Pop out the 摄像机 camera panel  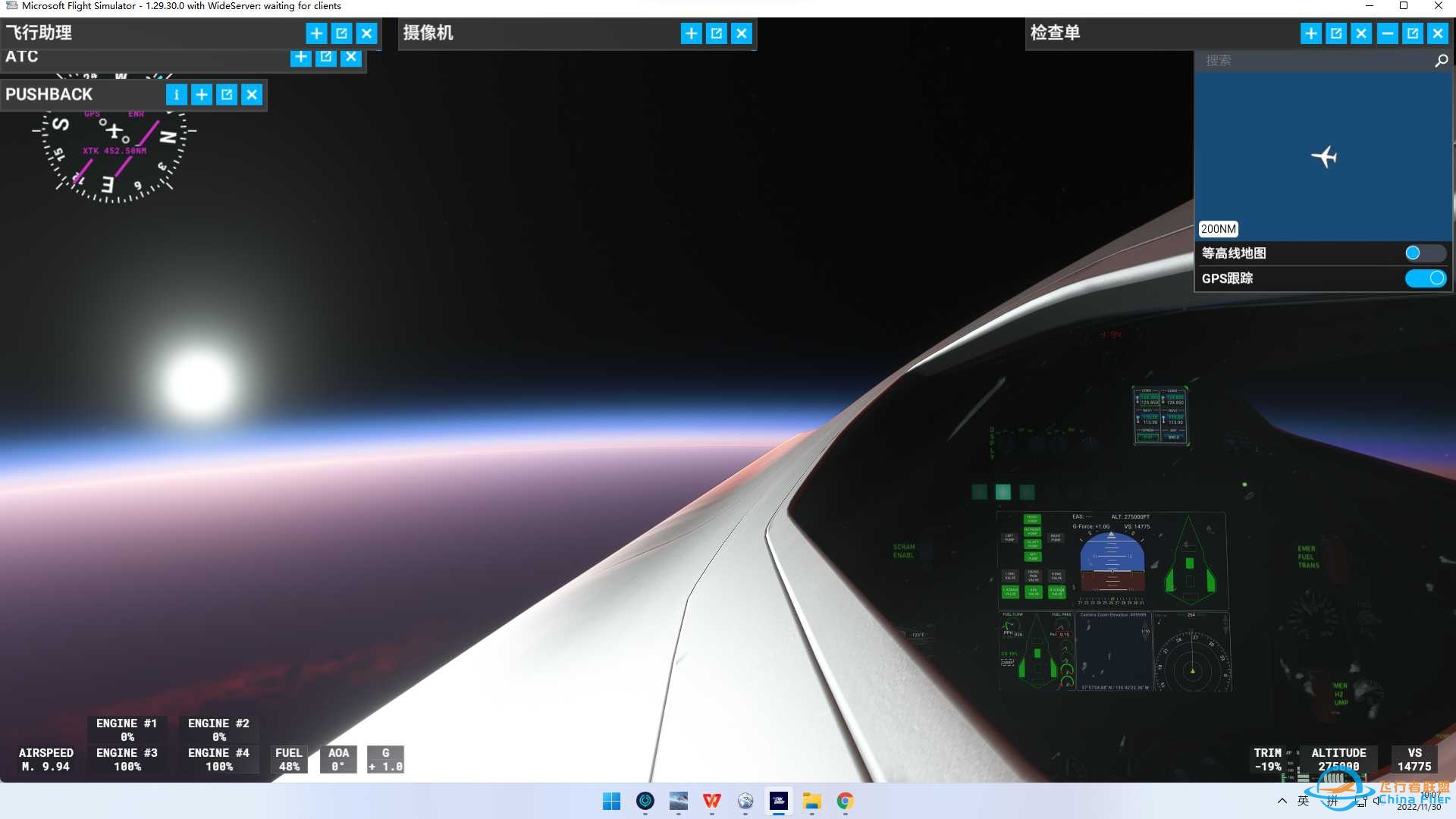(717, 33)
